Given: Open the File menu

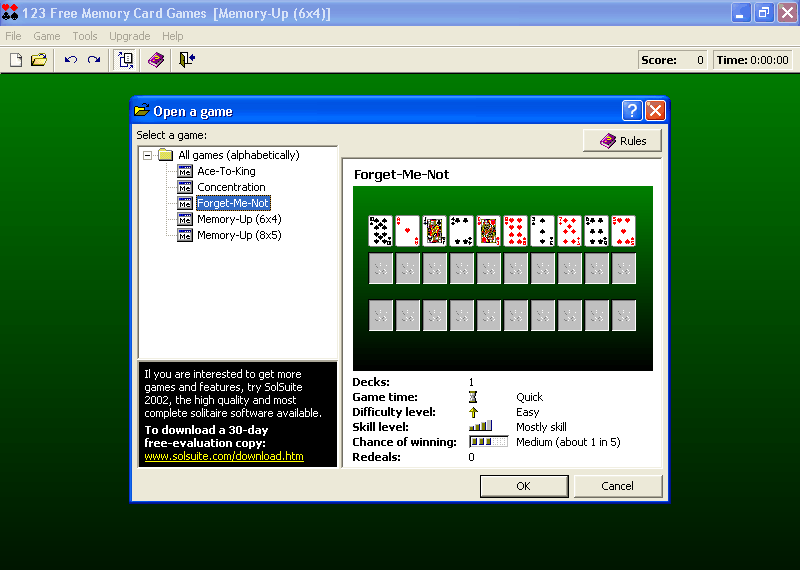Looking at the screenshot, I should click(x=13, y=36).
